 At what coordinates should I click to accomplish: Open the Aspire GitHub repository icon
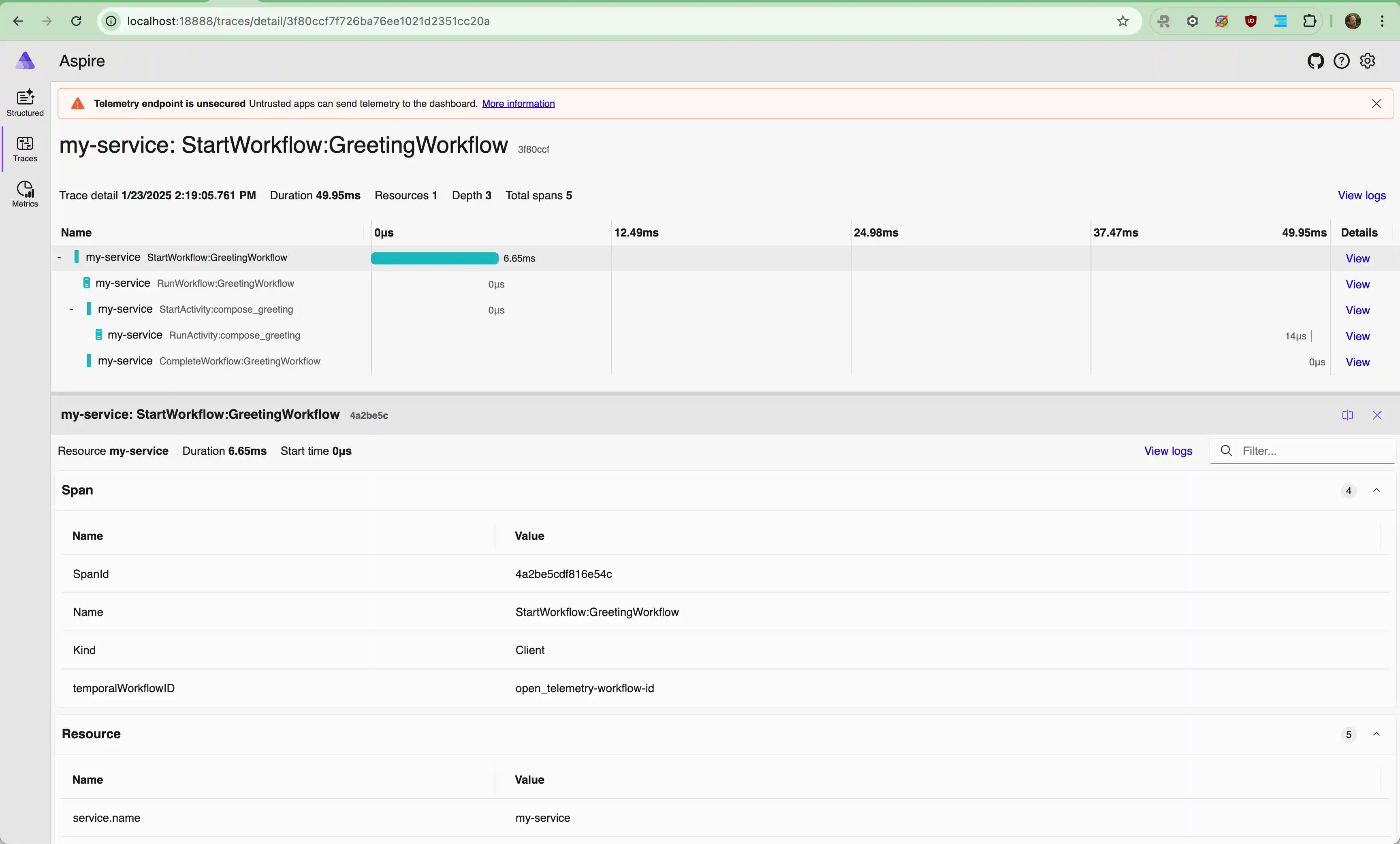point(1315,61)
